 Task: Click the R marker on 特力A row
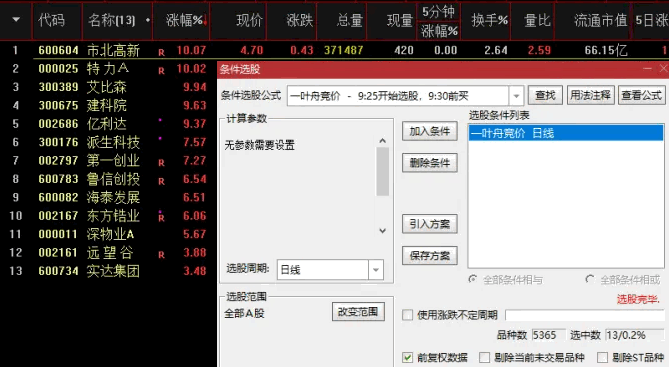pos(161,71)
